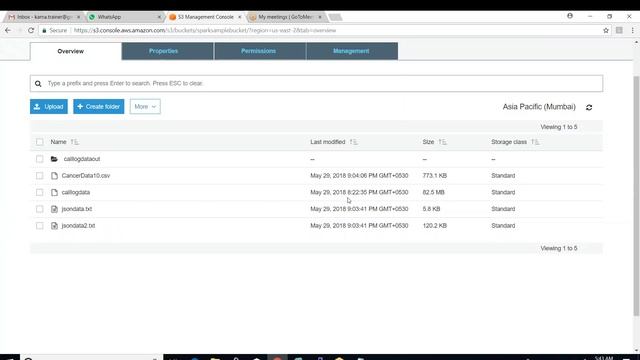Click the 120.2 KB size value
Viewport: 640px width, 360px height.
point(435,226)
